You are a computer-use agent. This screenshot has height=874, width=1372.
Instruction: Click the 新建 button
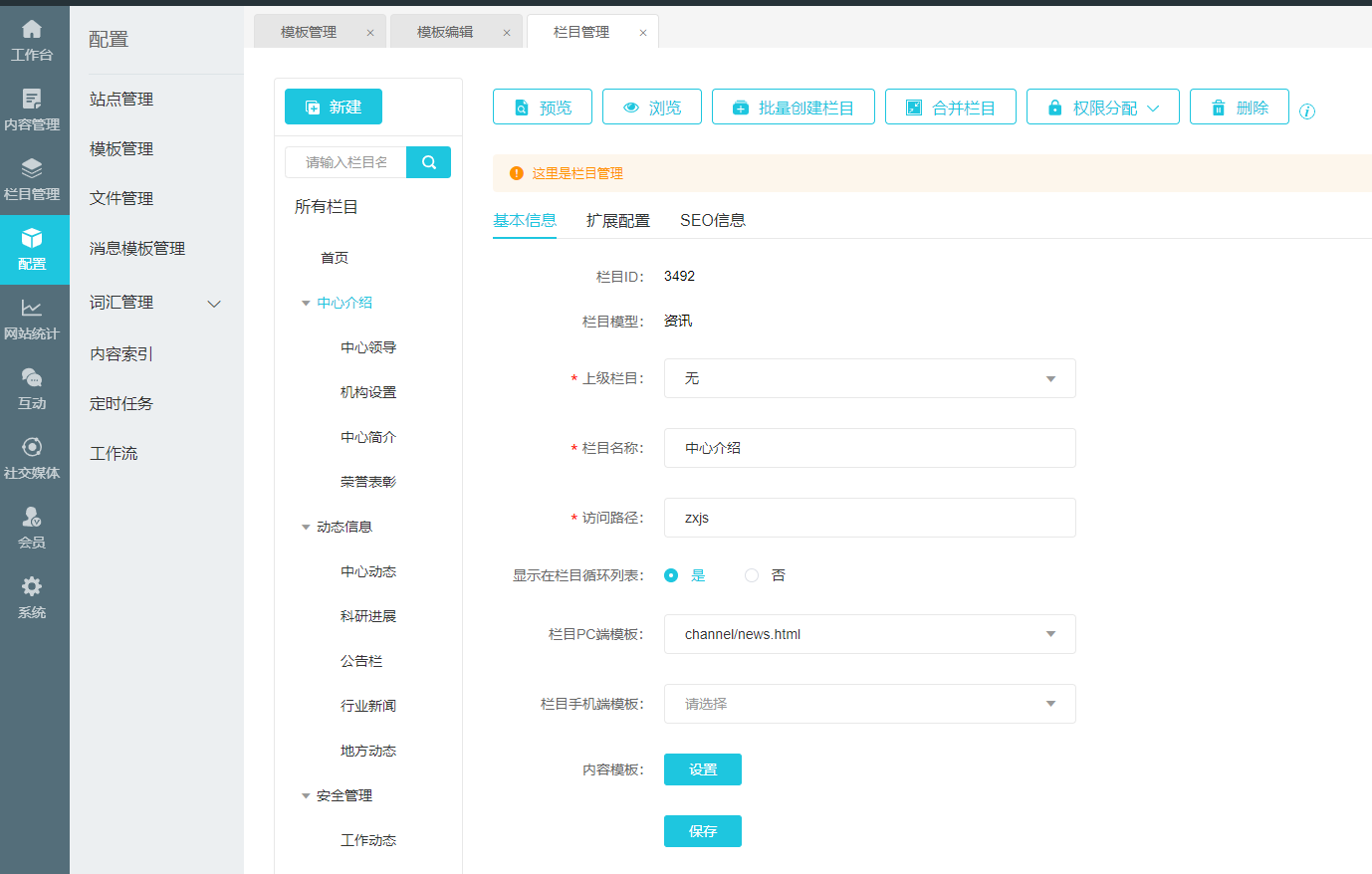tap(334, 107)
